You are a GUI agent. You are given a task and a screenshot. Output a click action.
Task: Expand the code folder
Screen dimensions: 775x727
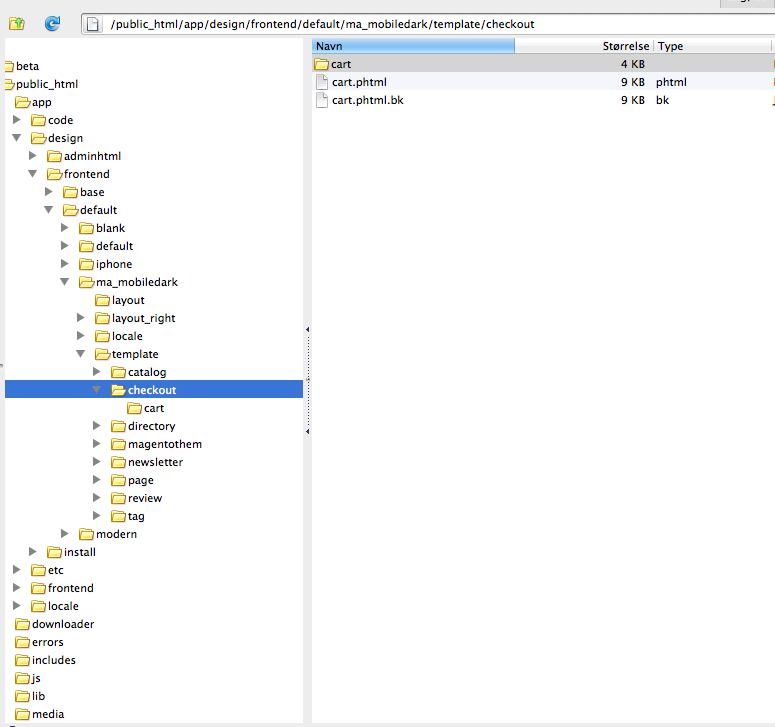pos(16,120)
